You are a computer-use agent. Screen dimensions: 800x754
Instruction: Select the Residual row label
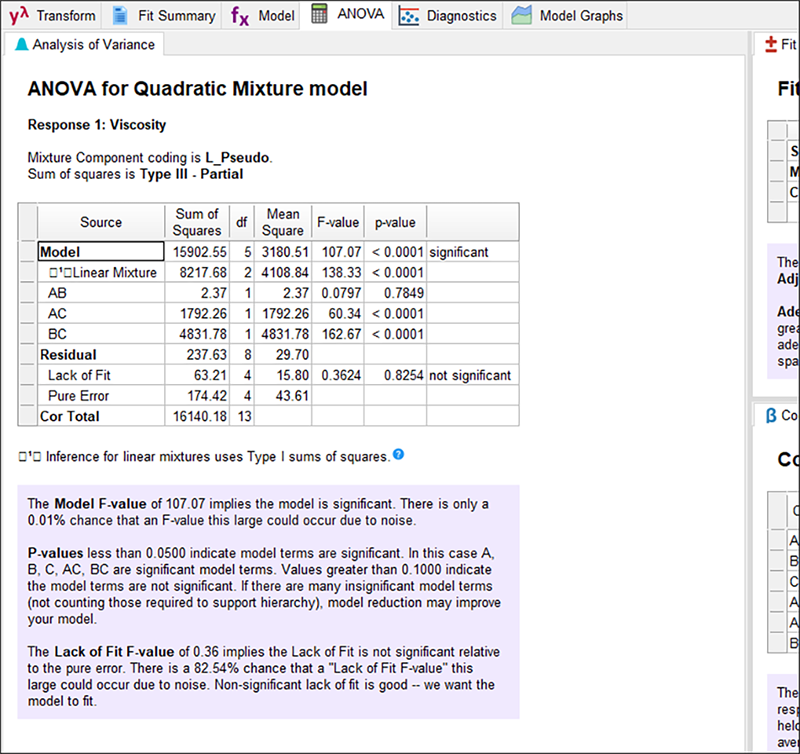[68, 354]
